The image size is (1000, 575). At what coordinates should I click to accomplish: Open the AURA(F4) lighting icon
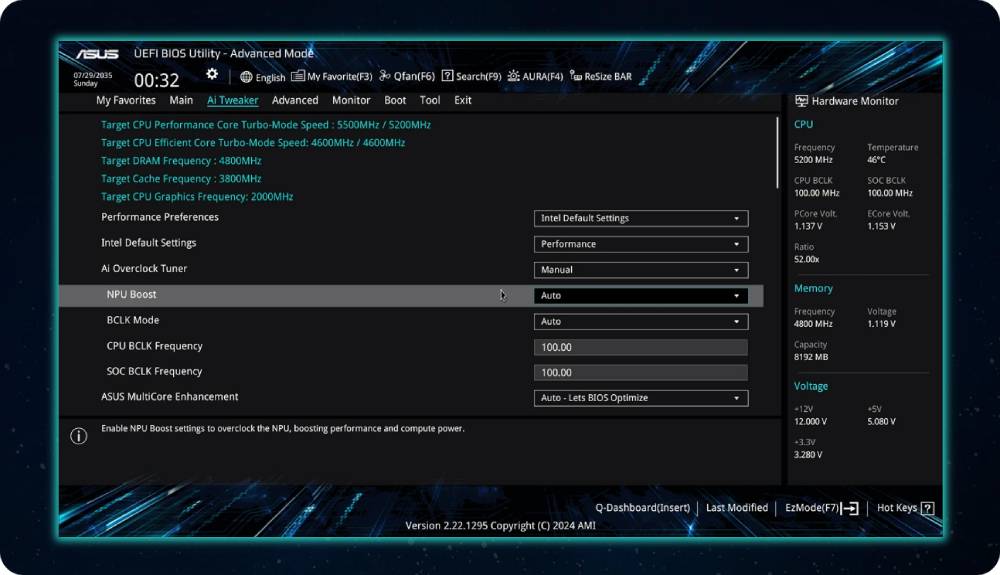513,76
